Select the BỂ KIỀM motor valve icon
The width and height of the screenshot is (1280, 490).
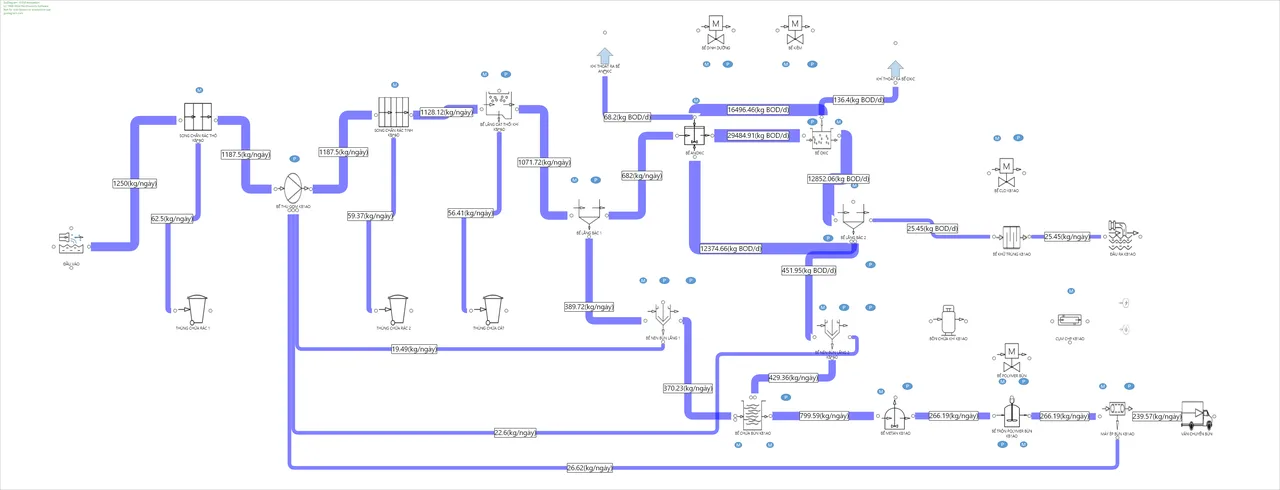click(795, 29)
